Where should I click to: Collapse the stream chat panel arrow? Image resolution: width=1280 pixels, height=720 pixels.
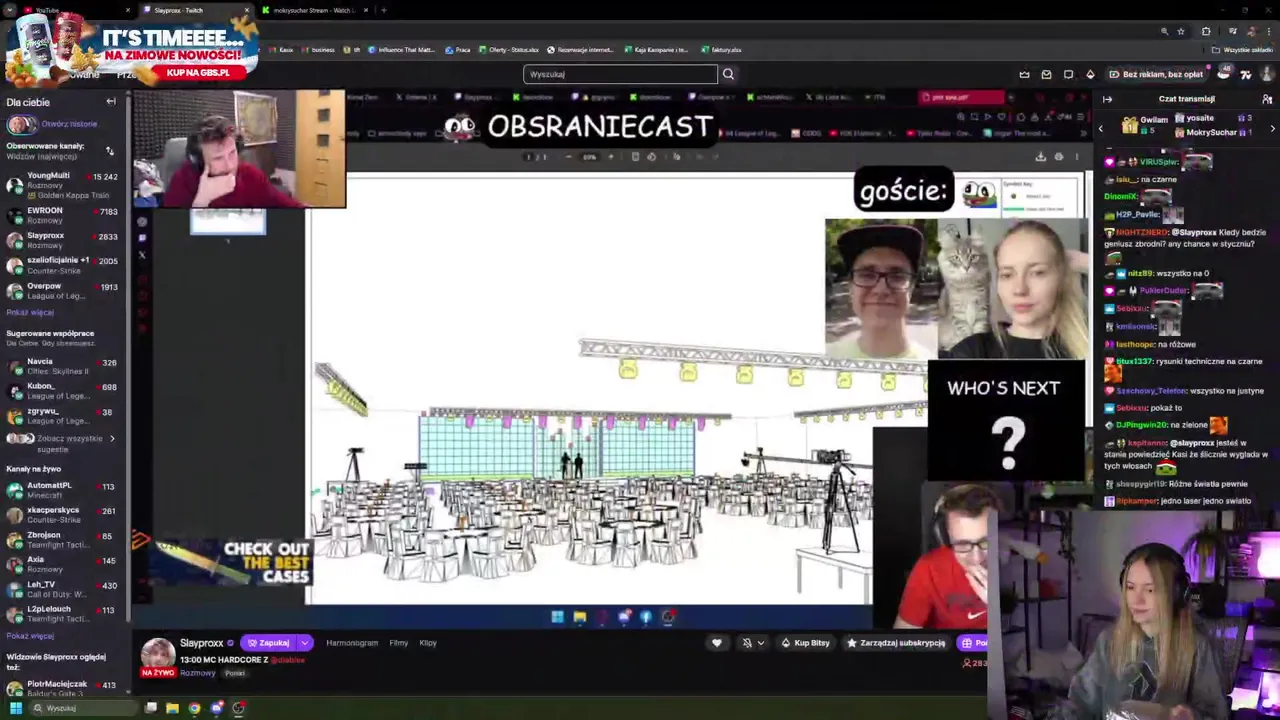pyautogui.click(x=1107, y=99)
